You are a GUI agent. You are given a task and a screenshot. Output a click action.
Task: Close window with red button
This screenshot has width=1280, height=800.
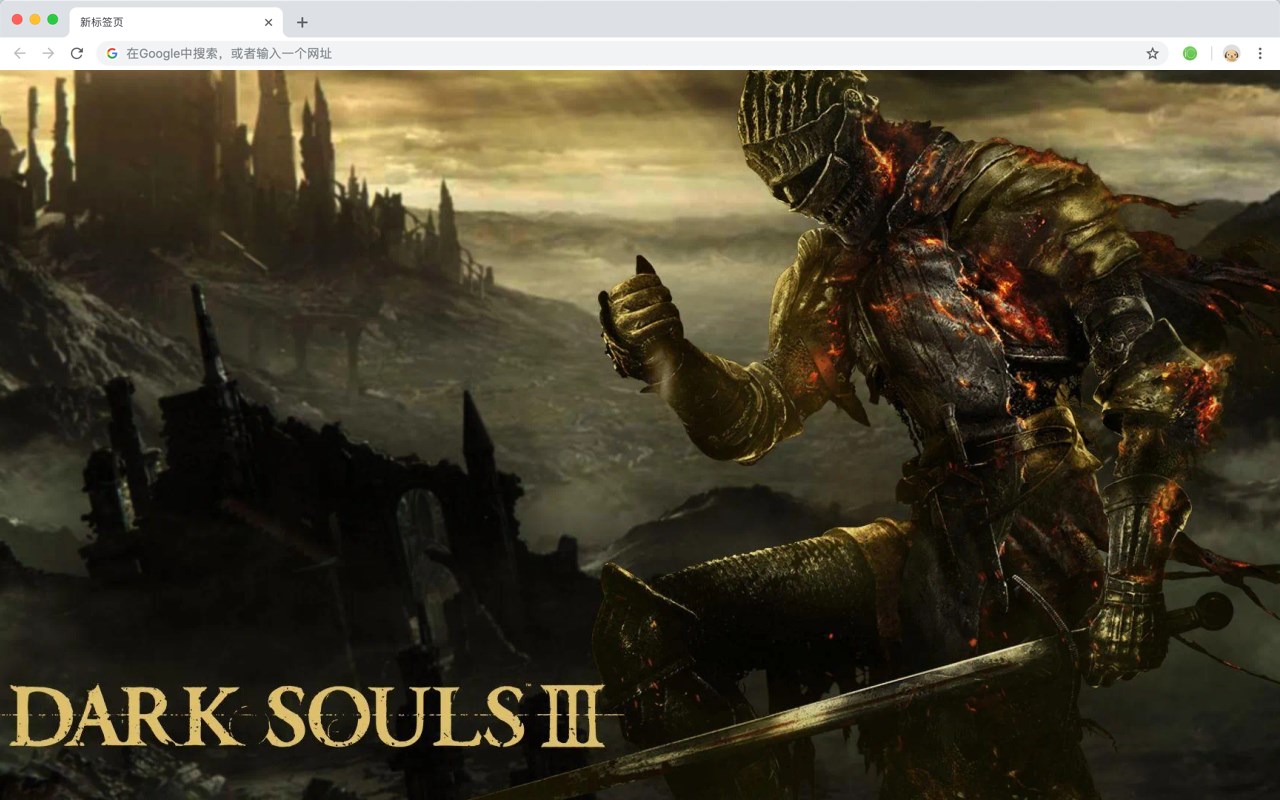coord(17,19)
